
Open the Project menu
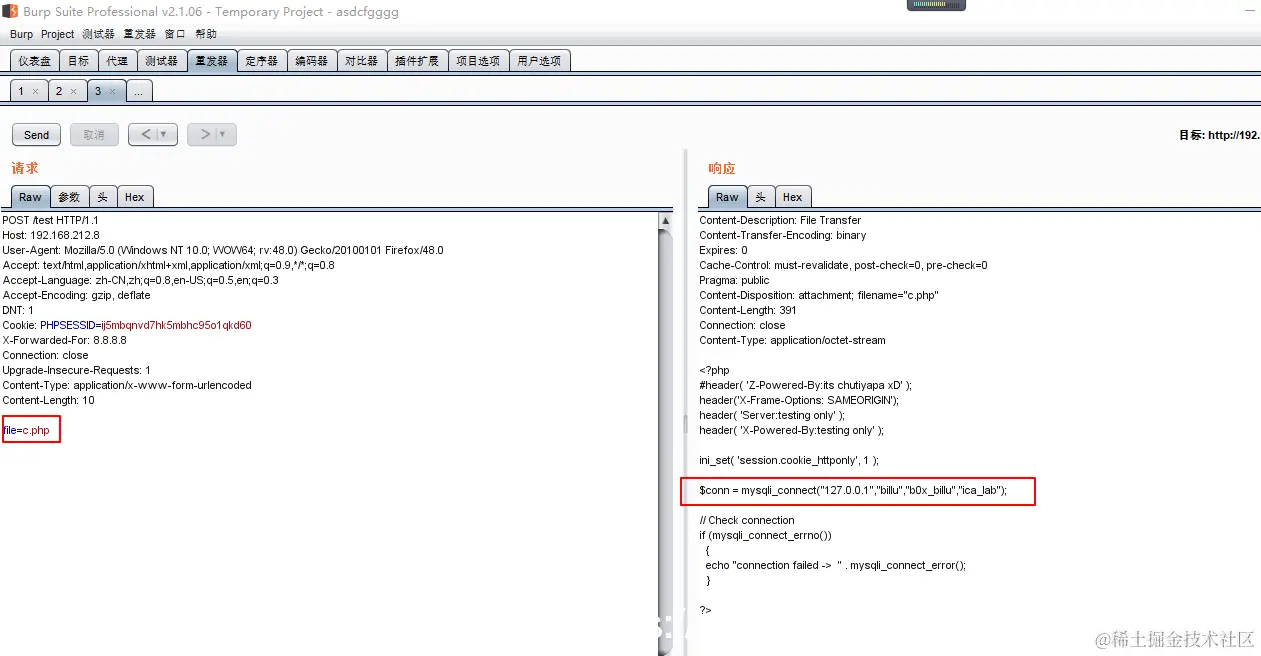[58, 34]
